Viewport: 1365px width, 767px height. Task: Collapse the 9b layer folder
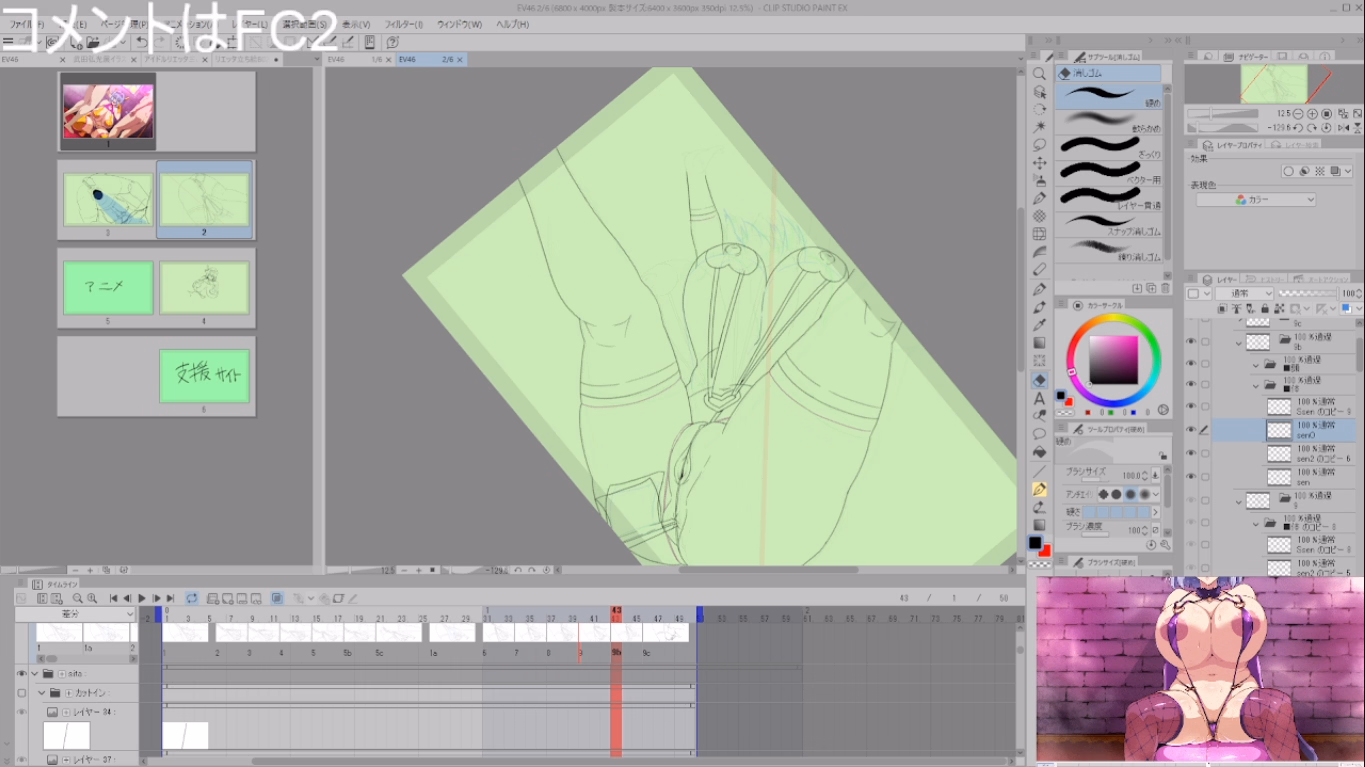[1239, 342]
